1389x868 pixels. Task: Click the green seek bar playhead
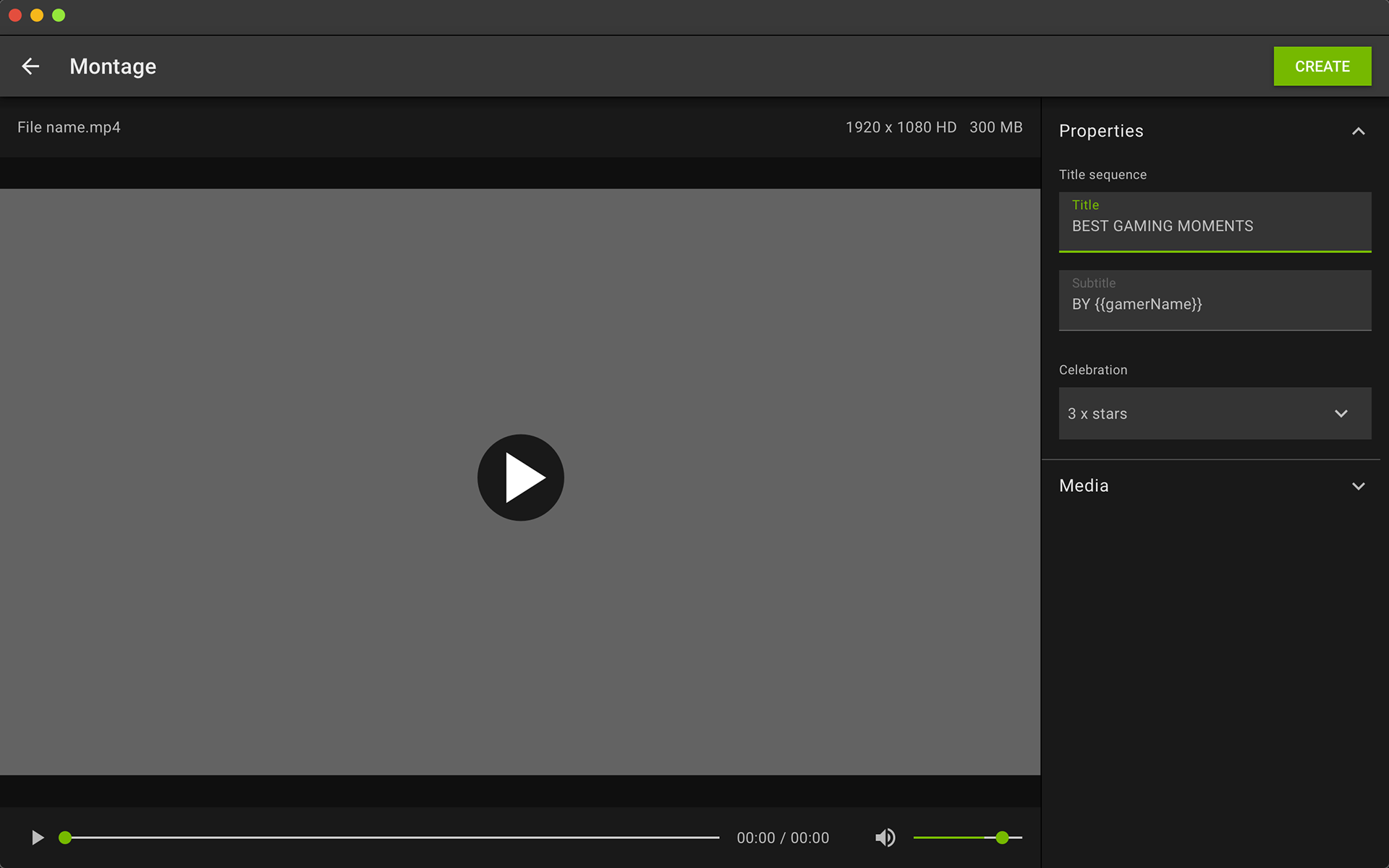pos(65,838)
